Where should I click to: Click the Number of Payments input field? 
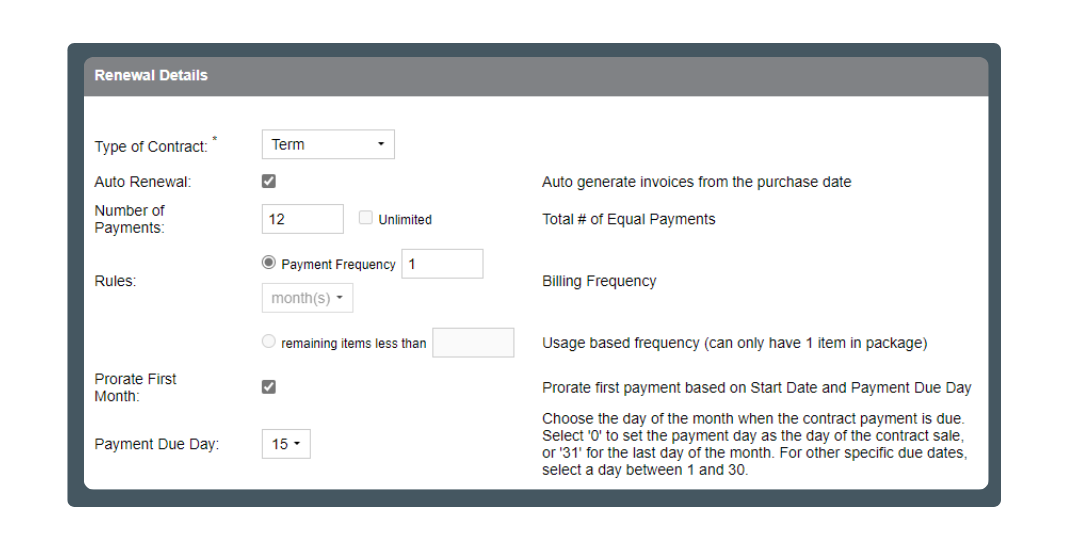tap(302, 219)
